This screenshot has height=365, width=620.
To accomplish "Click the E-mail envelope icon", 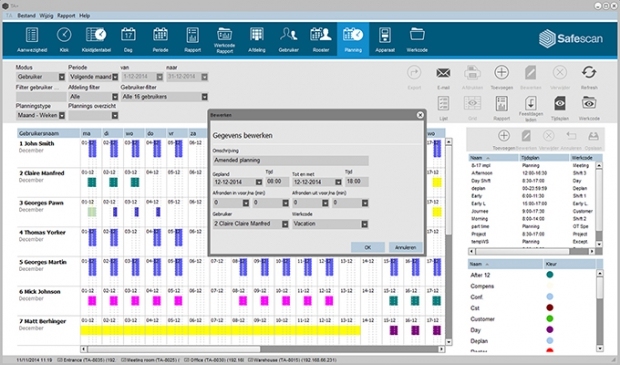I will tap(443, 73).
